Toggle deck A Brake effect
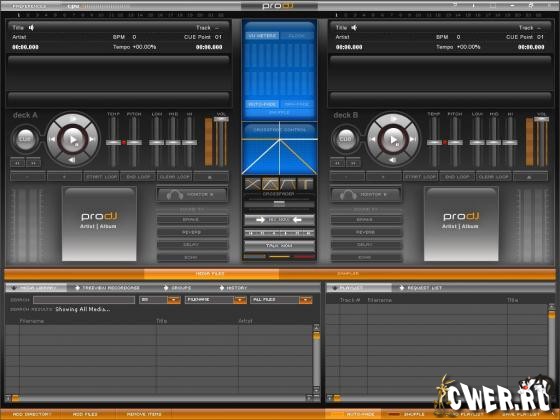Image resolution: width=560 pixels, height=420 pixels. click(192, 219)
